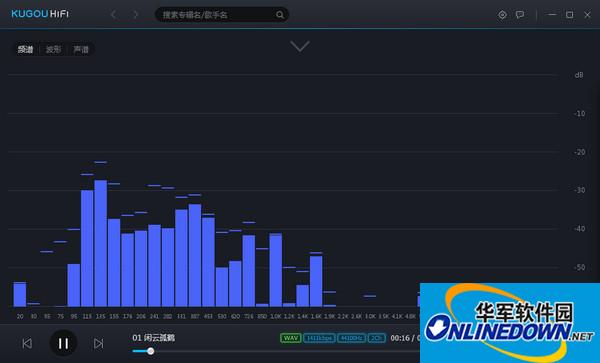
Task: Open the feedback chat bubble icon
Action: point(520,15)
